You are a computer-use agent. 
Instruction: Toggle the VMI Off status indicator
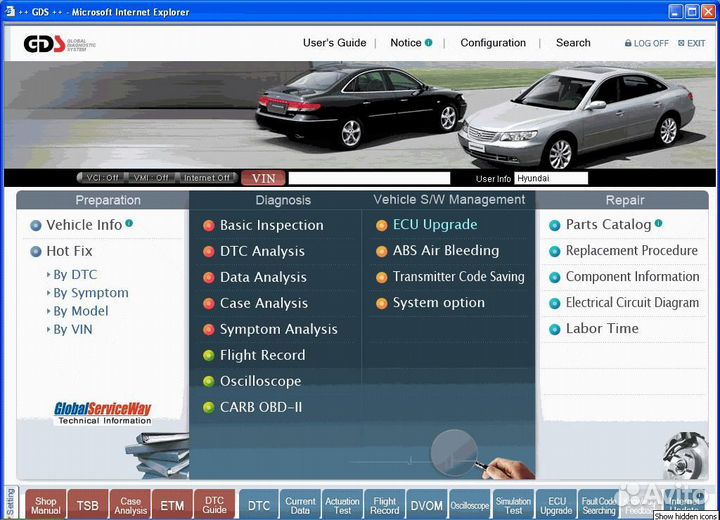pyautogui.click(x=151, y=178)
